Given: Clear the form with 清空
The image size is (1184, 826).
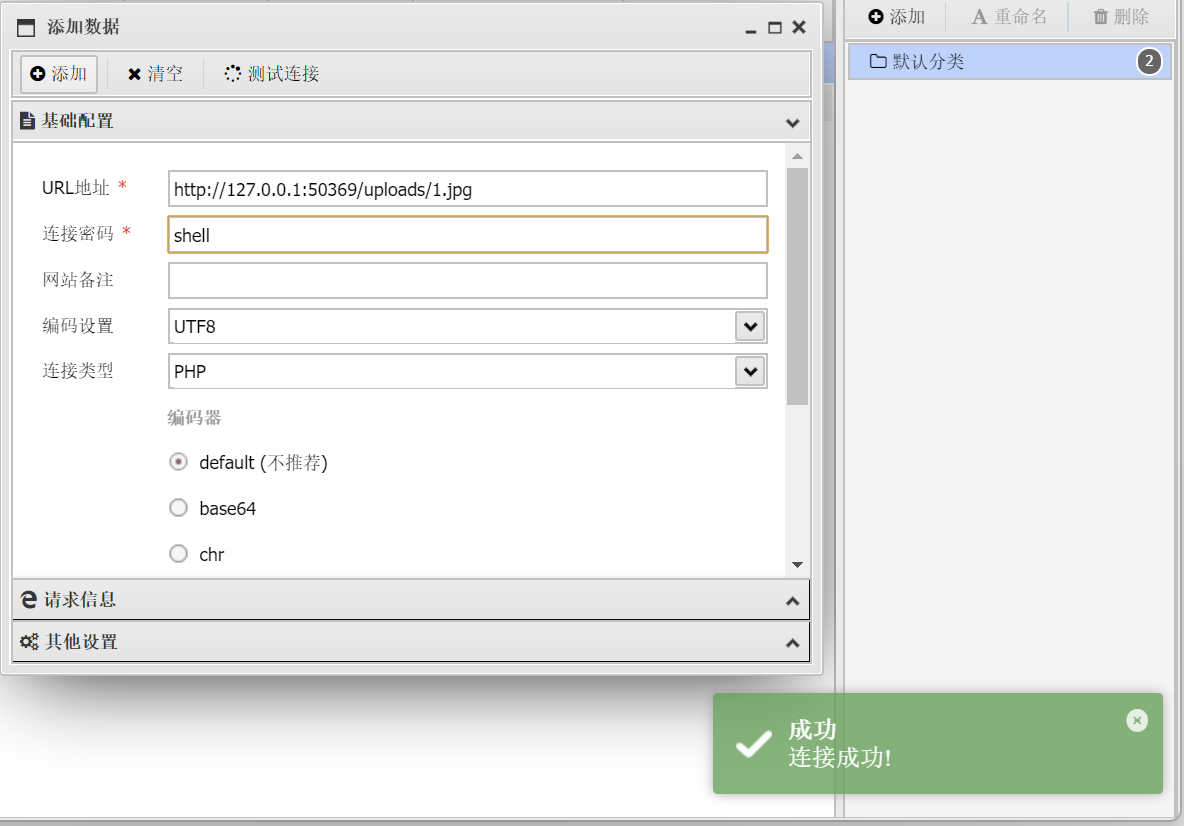Looking at the screenshot, I should [x=155, y=73].
